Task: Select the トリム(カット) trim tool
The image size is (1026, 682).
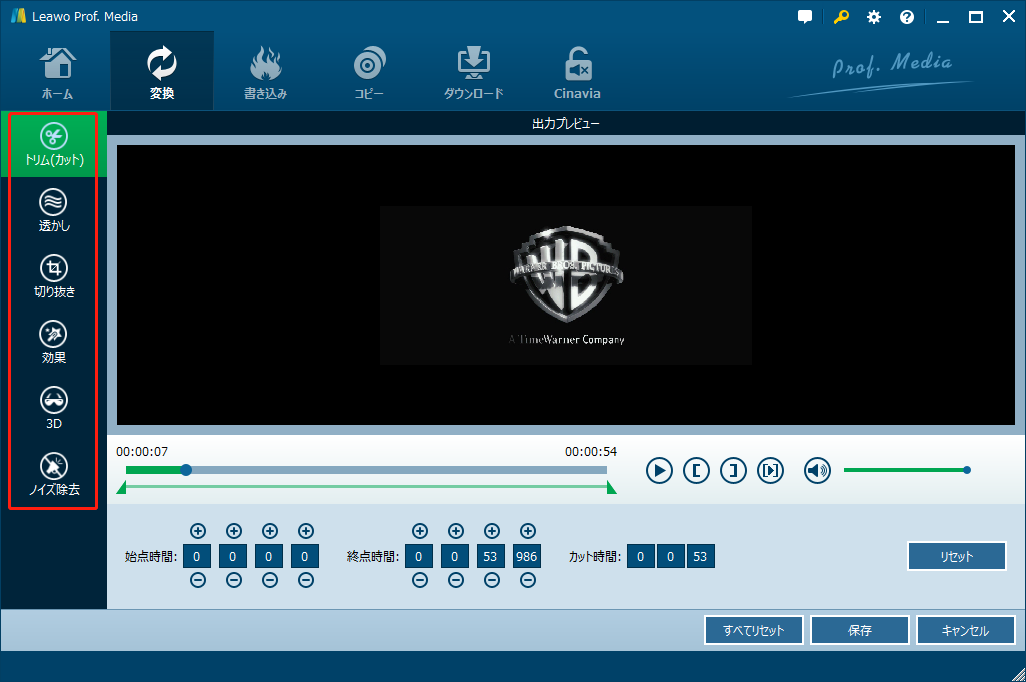Action: pos(54,145)
